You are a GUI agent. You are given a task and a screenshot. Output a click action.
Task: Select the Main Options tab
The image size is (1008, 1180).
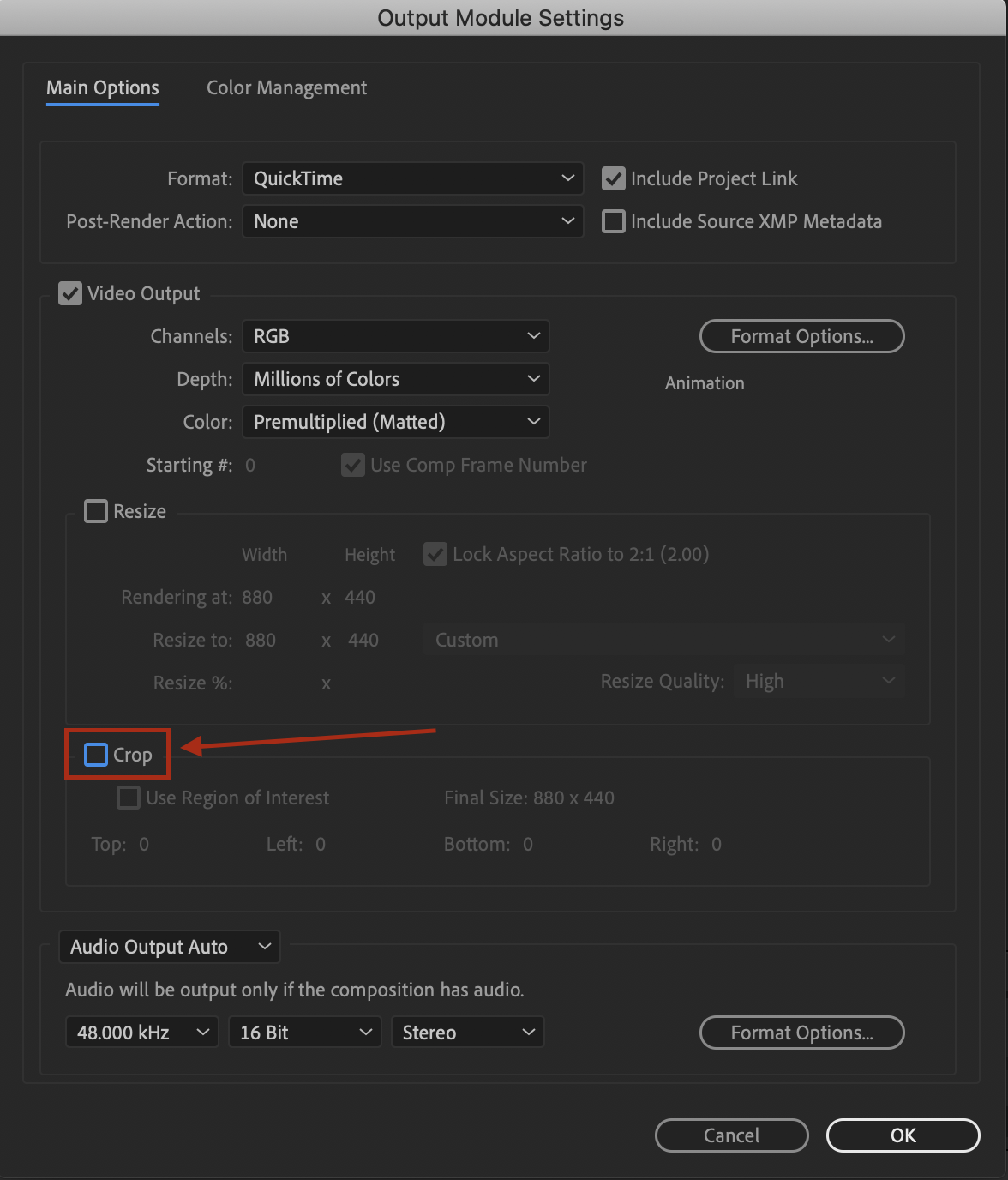tap(102, 87)
